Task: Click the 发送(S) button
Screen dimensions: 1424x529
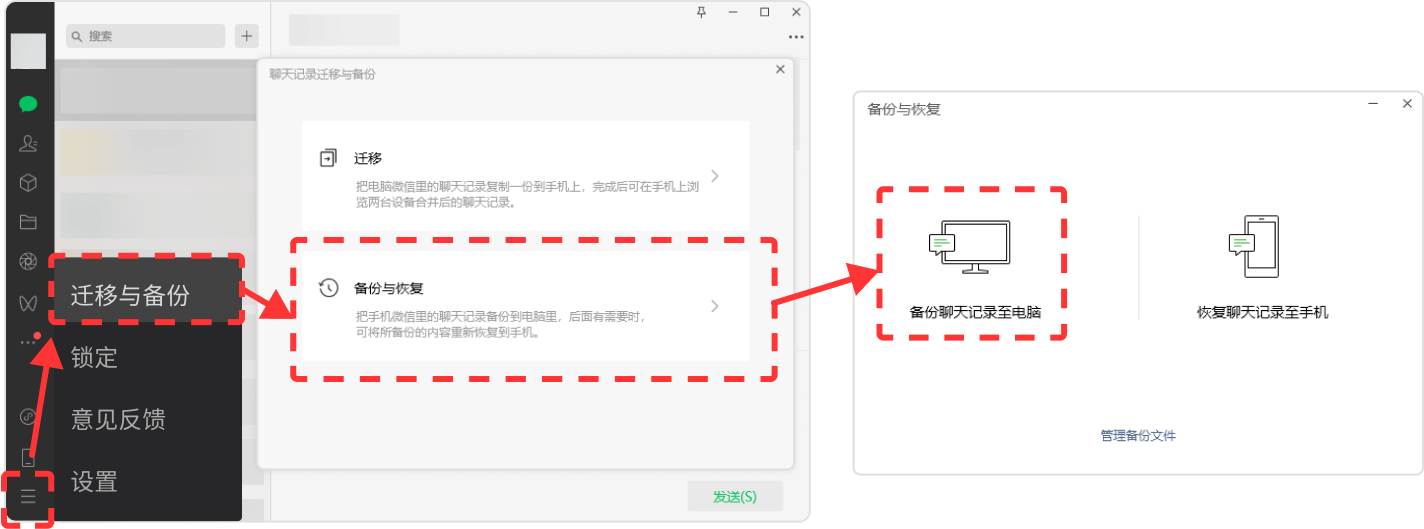Action: pyautogui.click(x=735, y=496)
